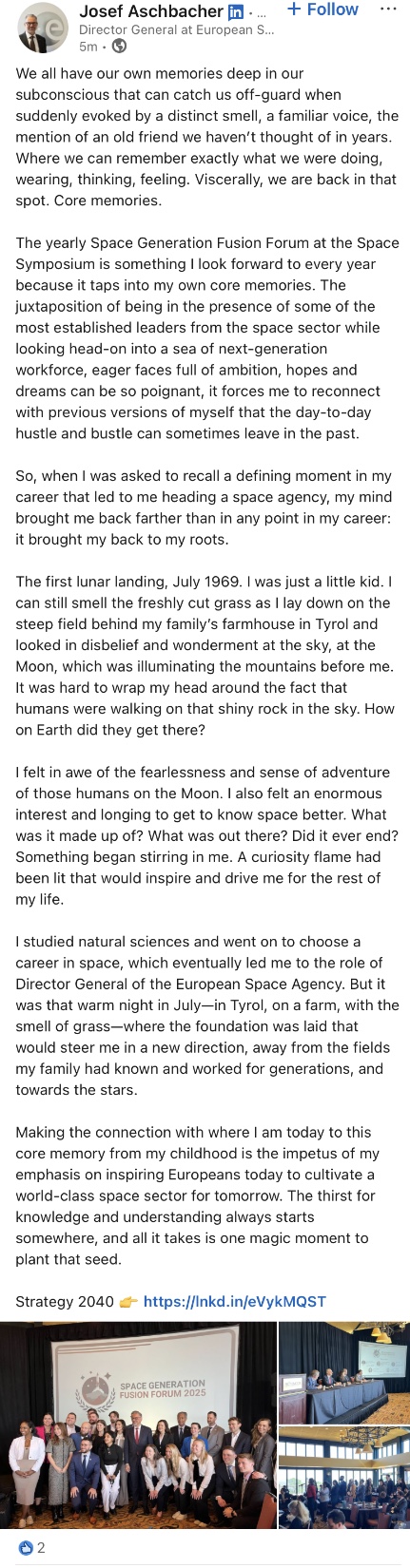Viewport: 410px width, 1568px height.
Task: Open the lnkd.in/eVykMQST link
Action: click(235, 1302)
